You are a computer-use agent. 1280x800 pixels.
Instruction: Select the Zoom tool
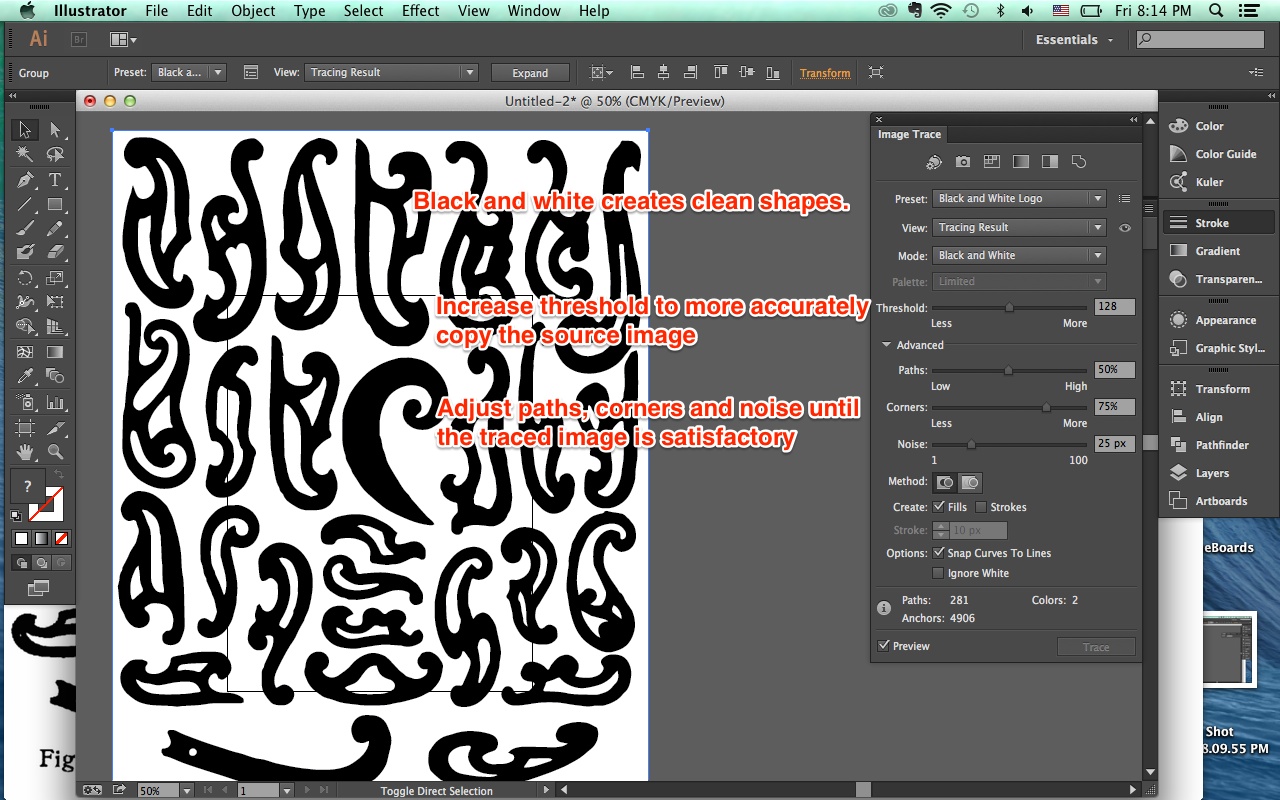tap(55, 452)
